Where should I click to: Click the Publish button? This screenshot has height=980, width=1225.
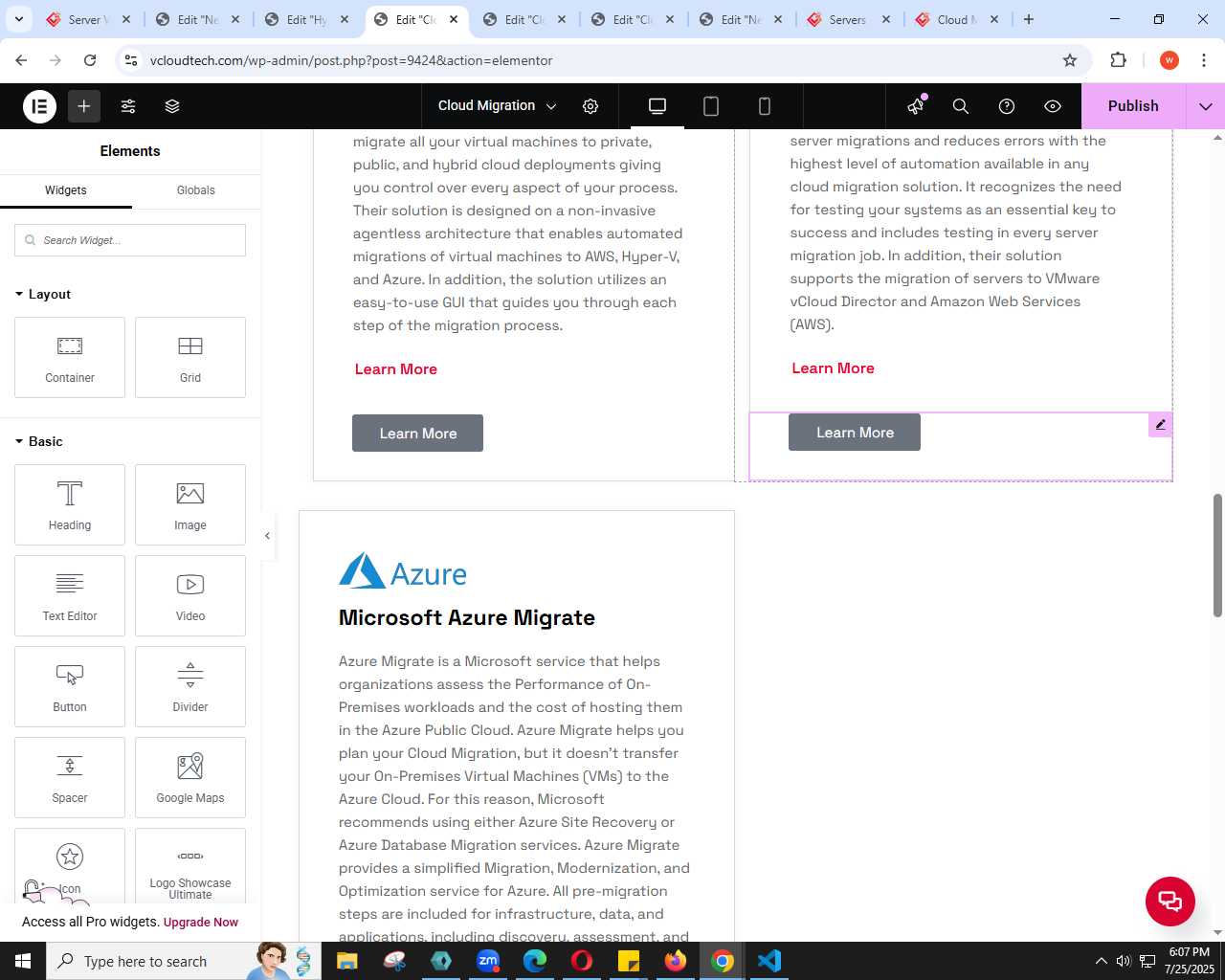coord(1133,106)
